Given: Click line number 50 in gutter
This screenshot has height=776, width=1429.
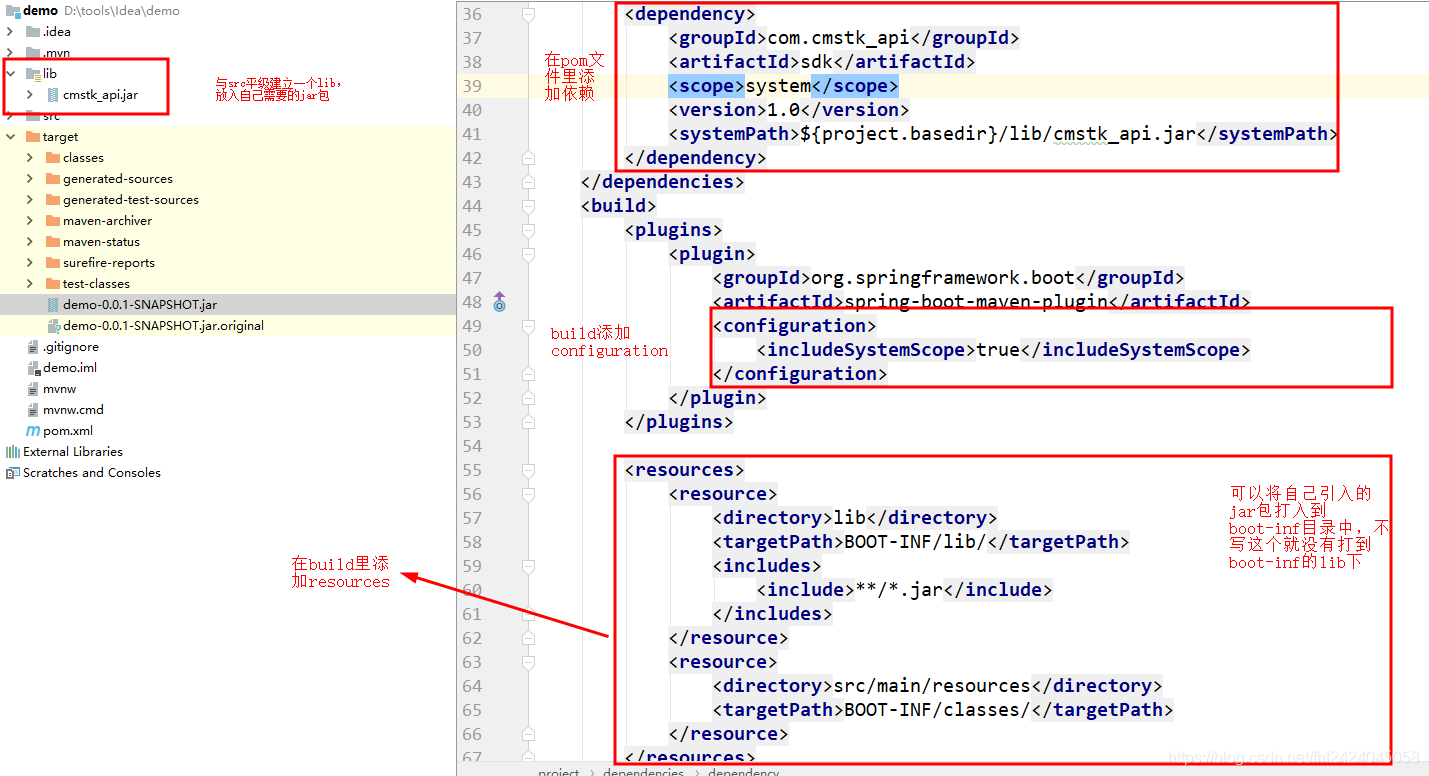Looking at the screenshot, I should [471, 350].
